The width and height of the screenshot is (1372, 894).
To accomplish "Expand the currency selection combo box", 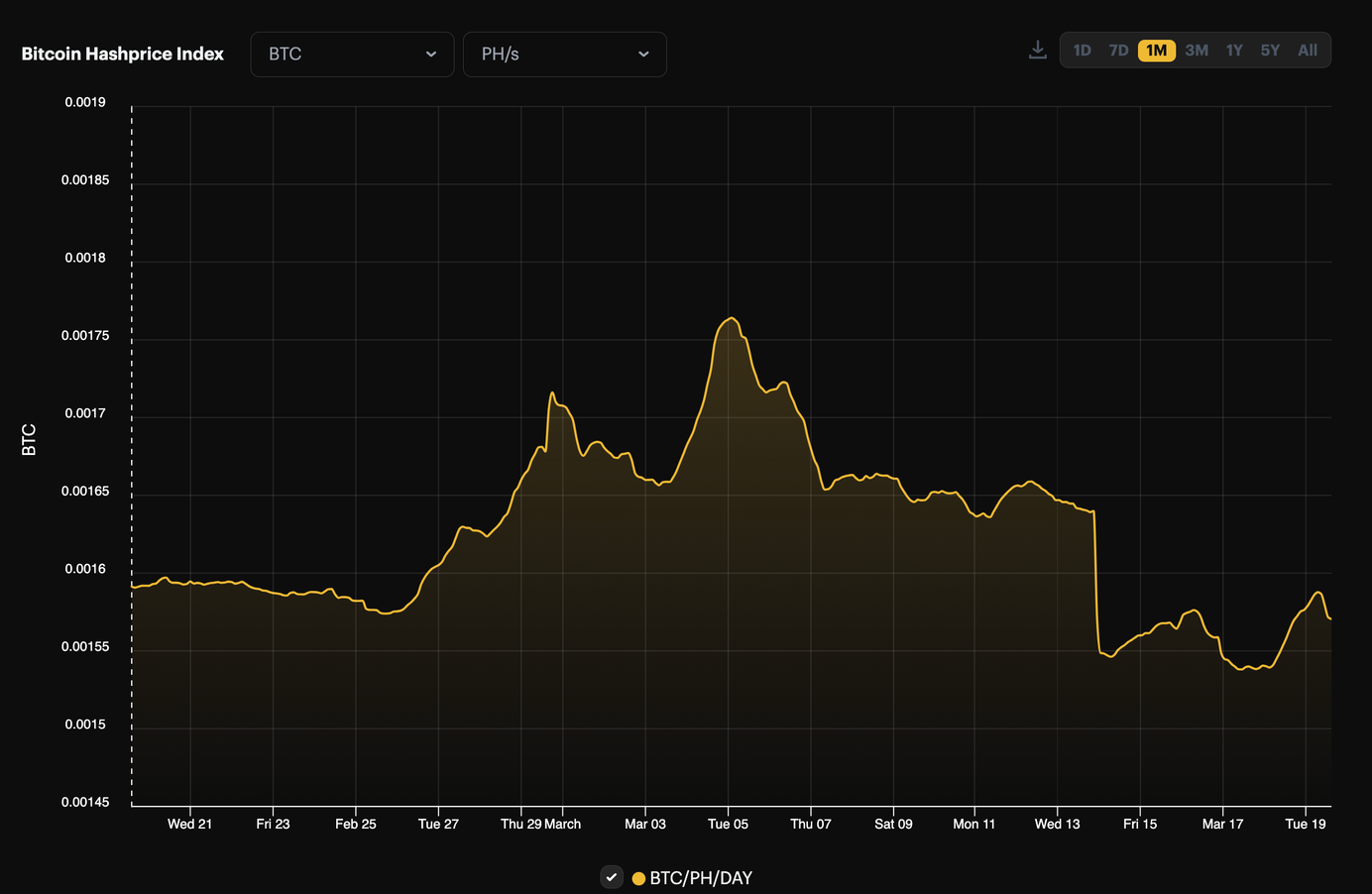I will pos(352,55).
